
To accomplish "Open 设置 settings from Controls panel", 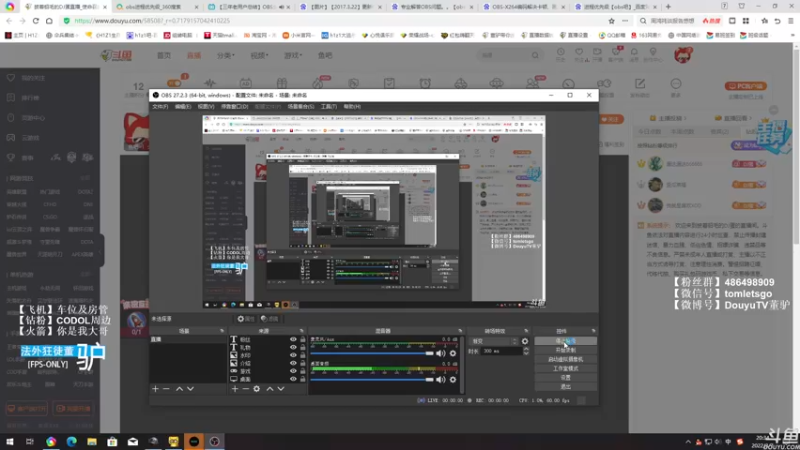I will 565,378.
